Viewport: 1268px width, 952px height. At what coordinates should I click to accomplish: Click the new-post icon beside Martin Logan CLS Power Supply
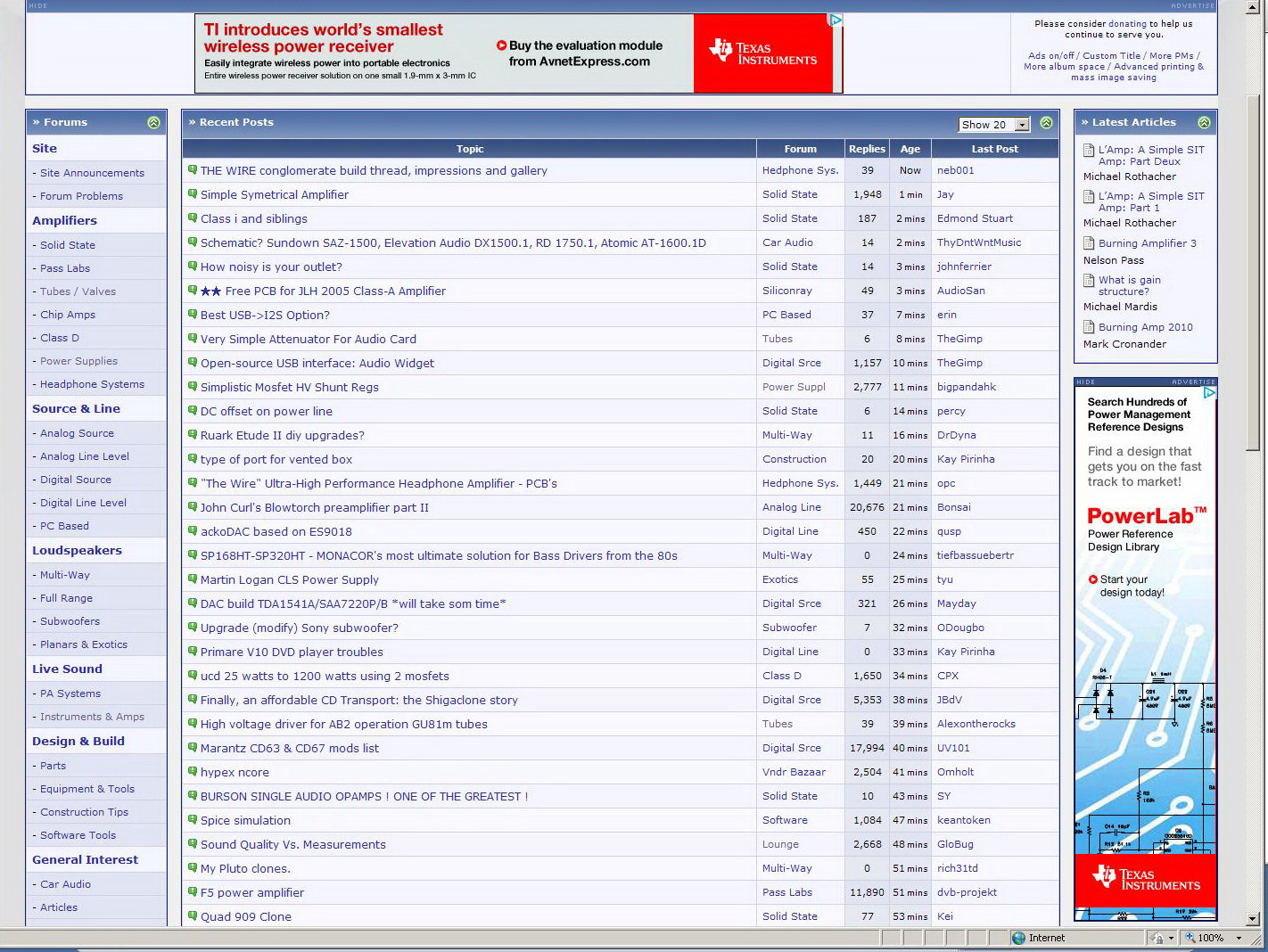[x=192, y=579]
